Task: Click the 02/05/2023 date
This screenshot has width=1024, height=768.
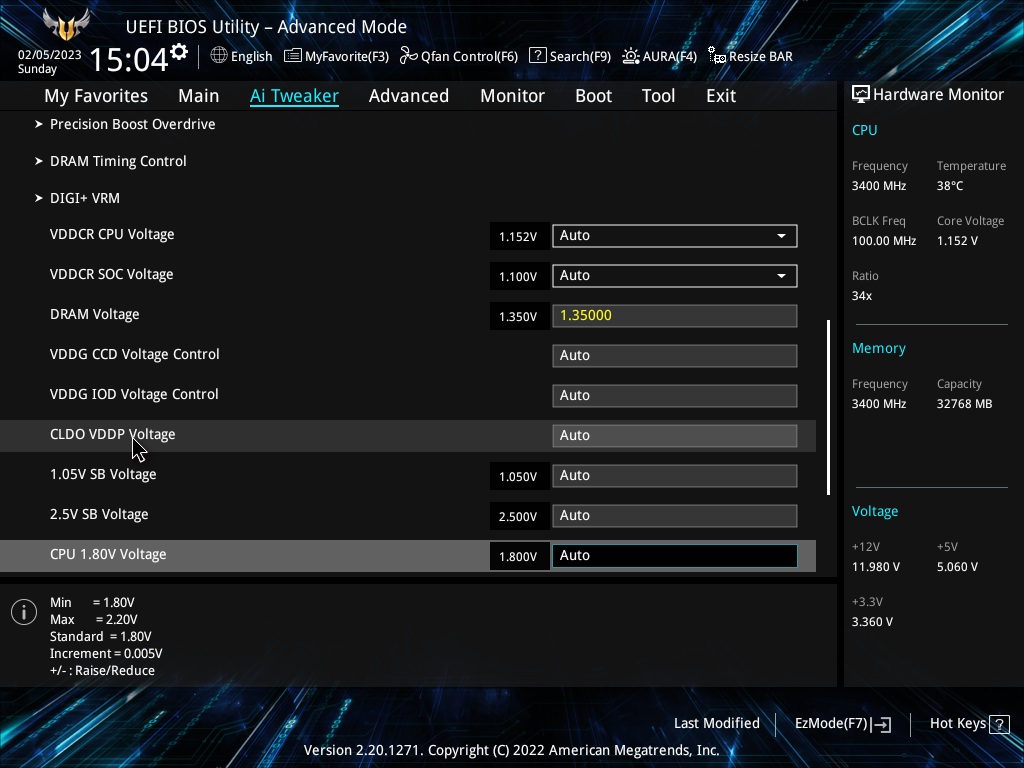Action: pos(50,55)
